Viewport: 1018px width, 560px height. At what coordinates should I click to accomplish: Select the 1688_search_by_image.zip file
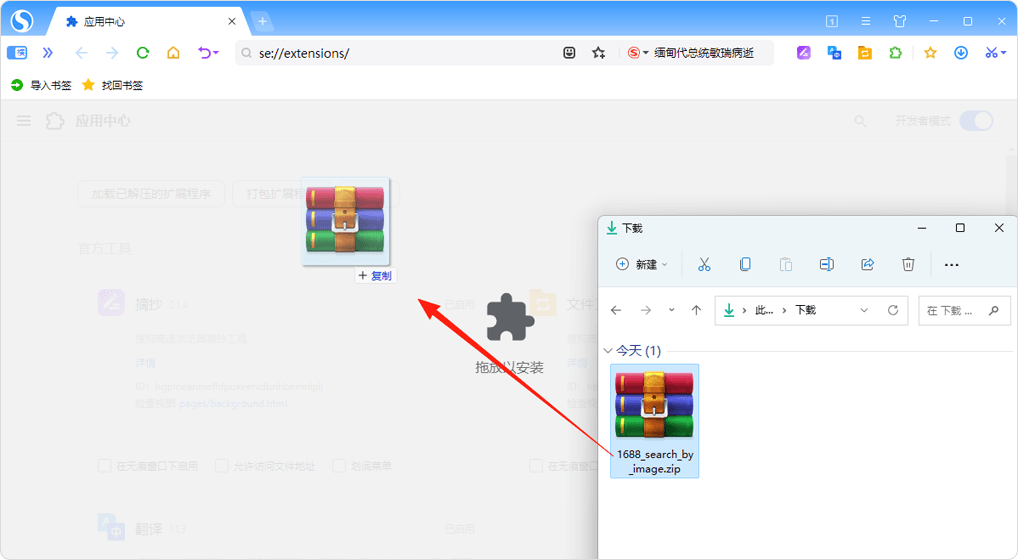tap(655, 420)
